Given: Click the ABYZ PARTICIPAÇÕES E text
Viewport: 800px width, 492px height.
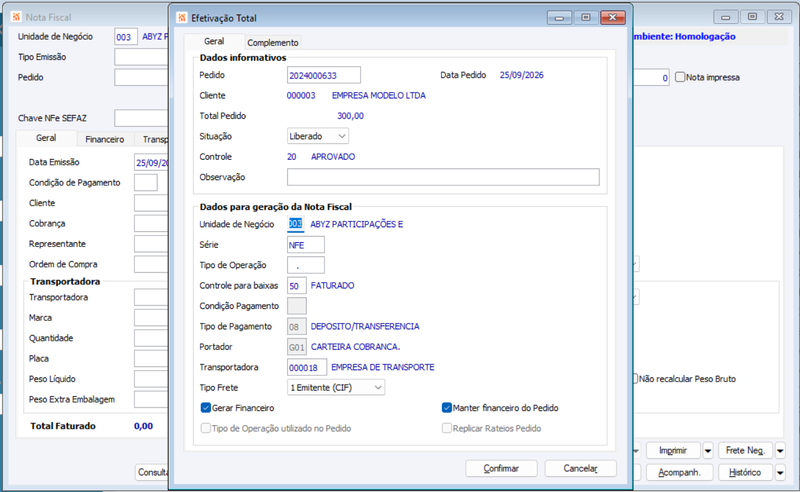Looking at the screenshot, I should click(x=357, y=224).
